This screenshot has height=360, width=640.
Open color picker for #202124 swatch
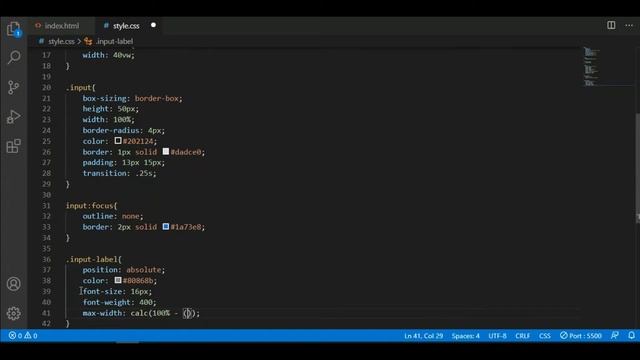tap(118, 141)
